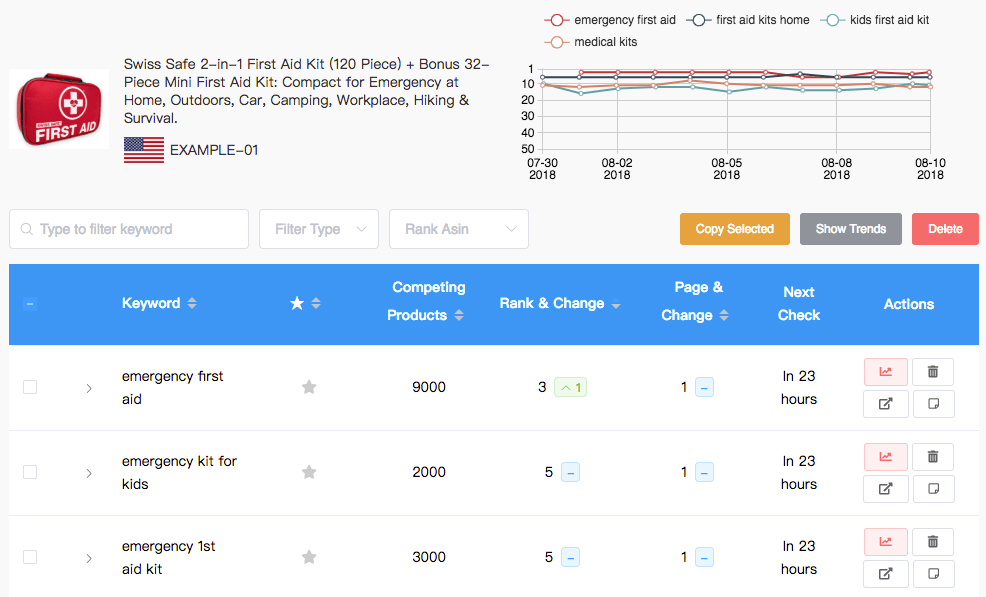Click the Actions column header

pyautogui.click(x=909, y=304)
